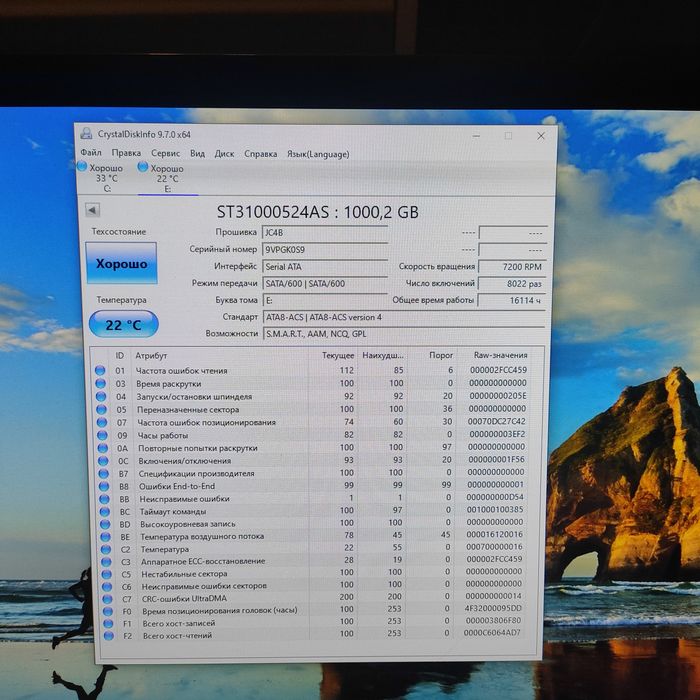The height and width of the screenshot is (700, 700).
Task: Click status icon for Неисправимые ошибки row BB
Action: click(104, 499)
